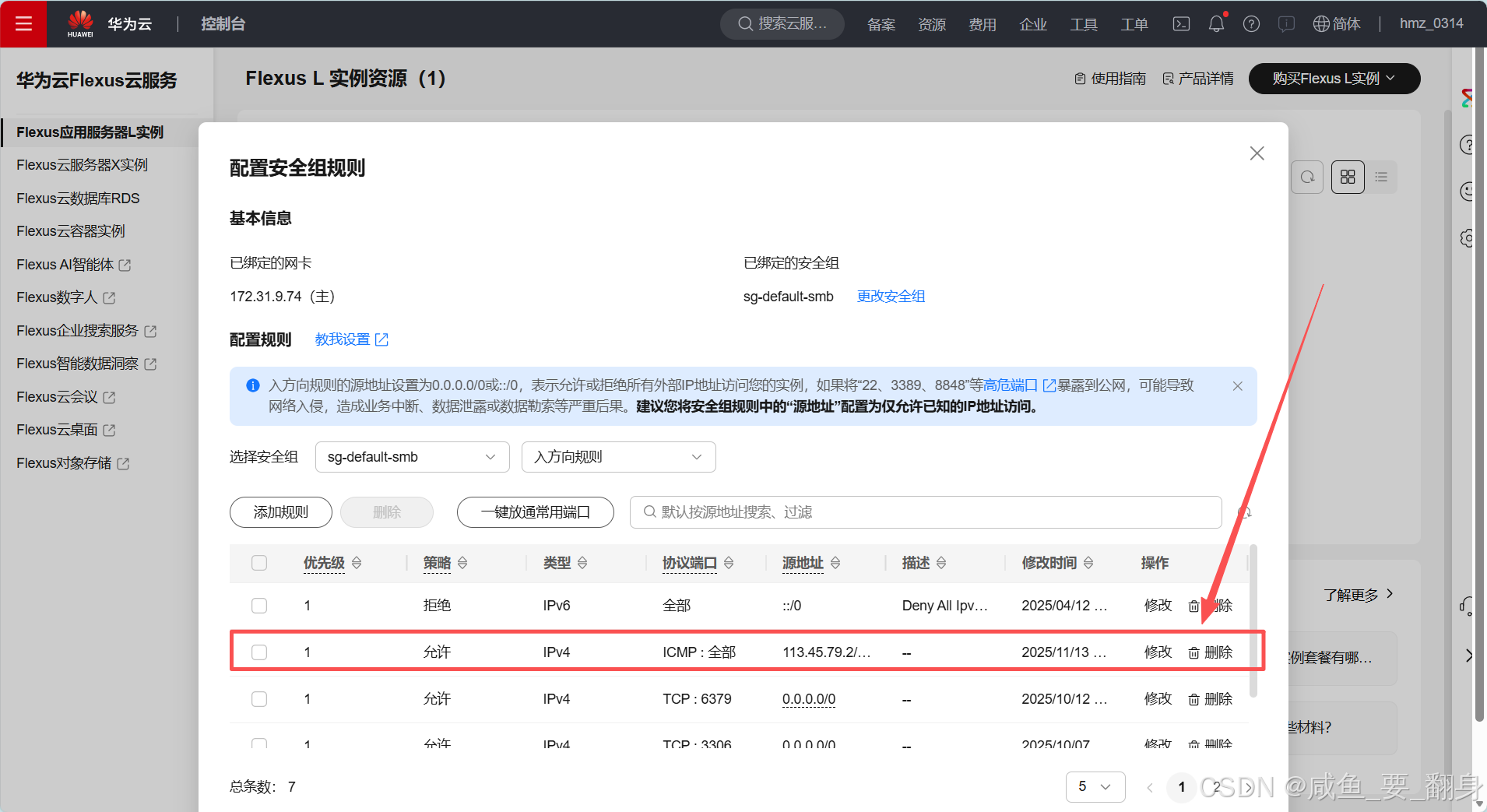Image resolution: width=1487 pixels, height=812 pixels.
Task: Open Flexus企业搜索服务 menu item
Action: (86, 331)
